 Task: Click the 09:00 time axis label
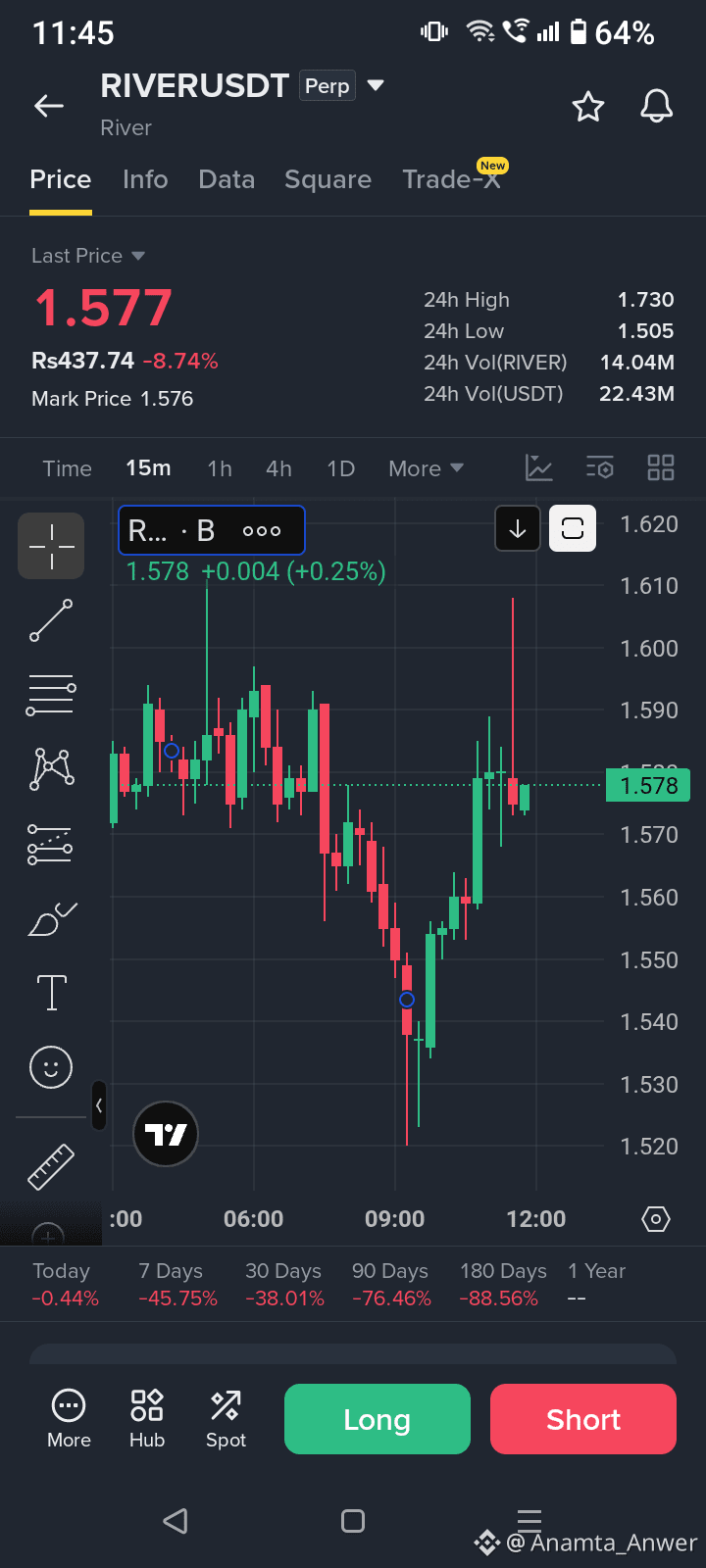(394, 1219)
